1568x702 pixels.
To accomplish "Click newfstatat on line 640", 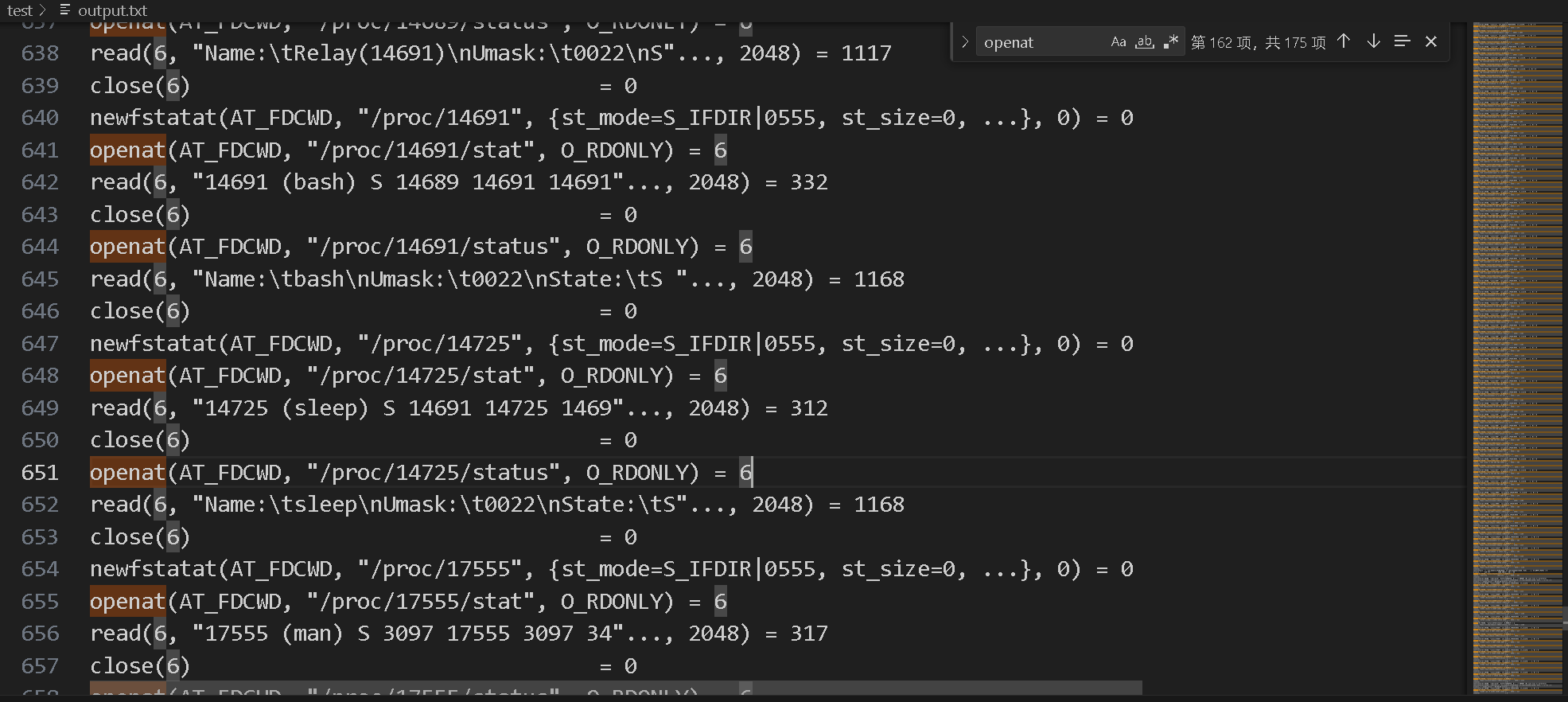I will (x=153, y=118).
